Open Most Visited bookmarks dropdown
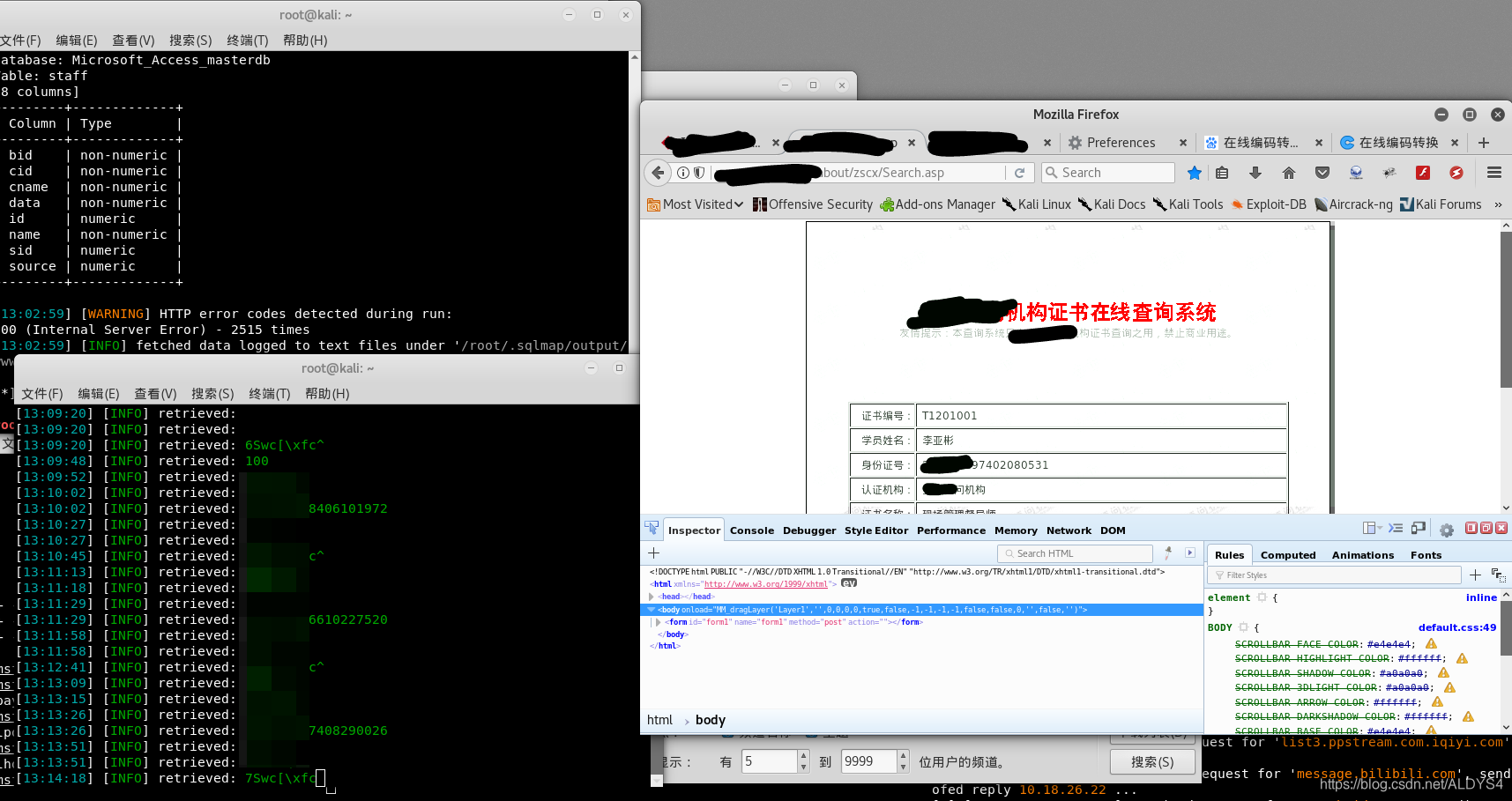The width and height of the screenshot is (1512, 801). [x=696, y=204]
